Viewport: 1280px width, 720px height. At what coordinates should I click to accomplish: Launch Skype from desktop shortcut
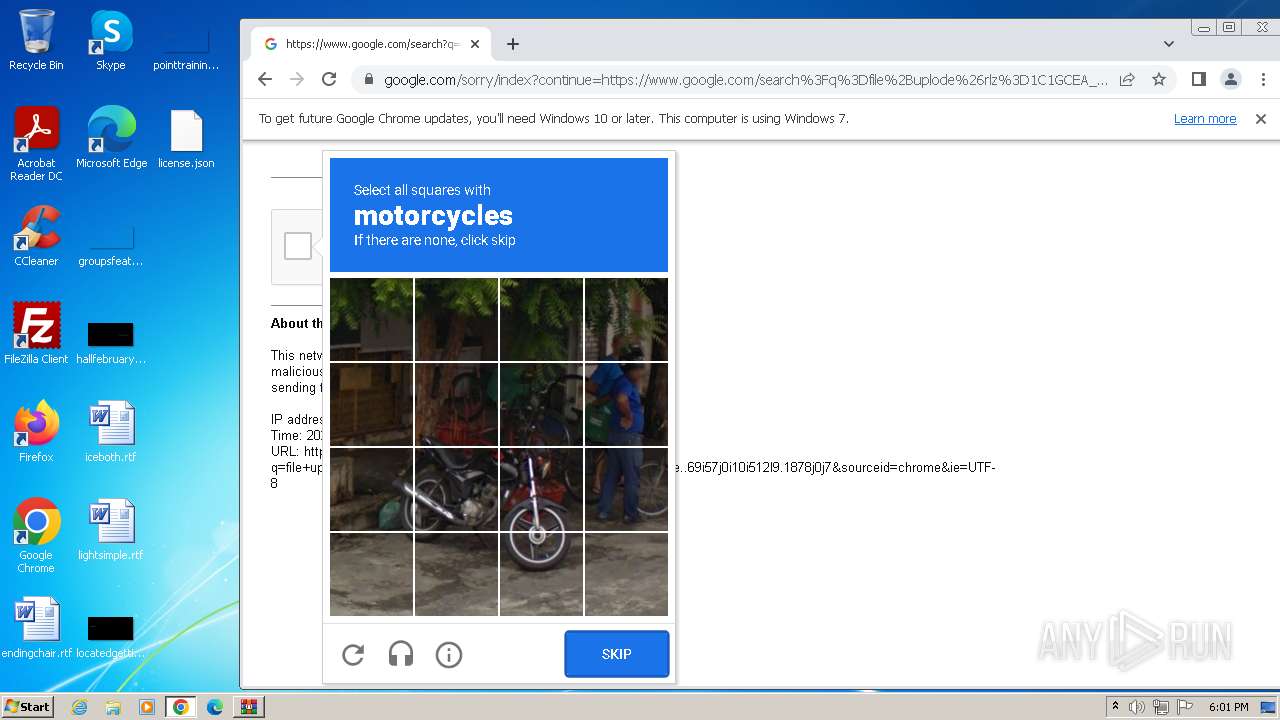point(111,40)
